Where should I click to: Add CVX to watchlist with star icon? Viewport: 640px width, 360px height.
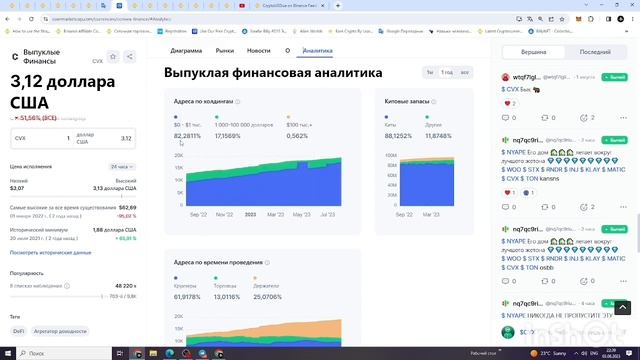coord(113,57)
